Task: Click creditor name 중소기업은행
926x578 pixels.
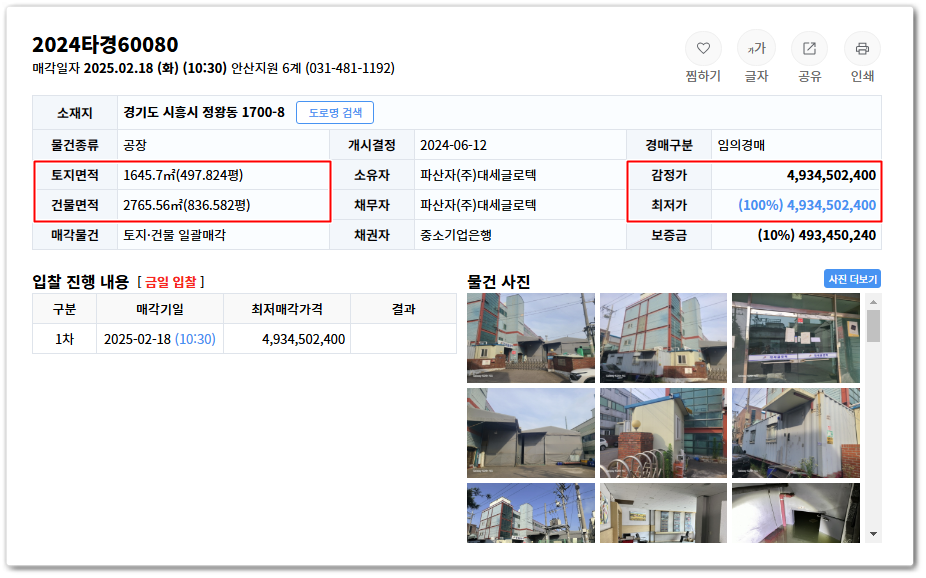Action: [x=455, y=236]
